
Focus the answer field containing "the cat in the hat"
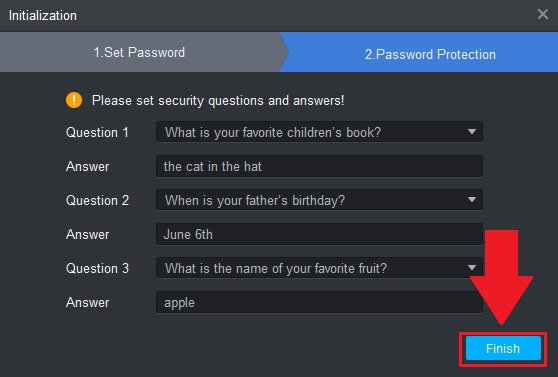(319, 166)
